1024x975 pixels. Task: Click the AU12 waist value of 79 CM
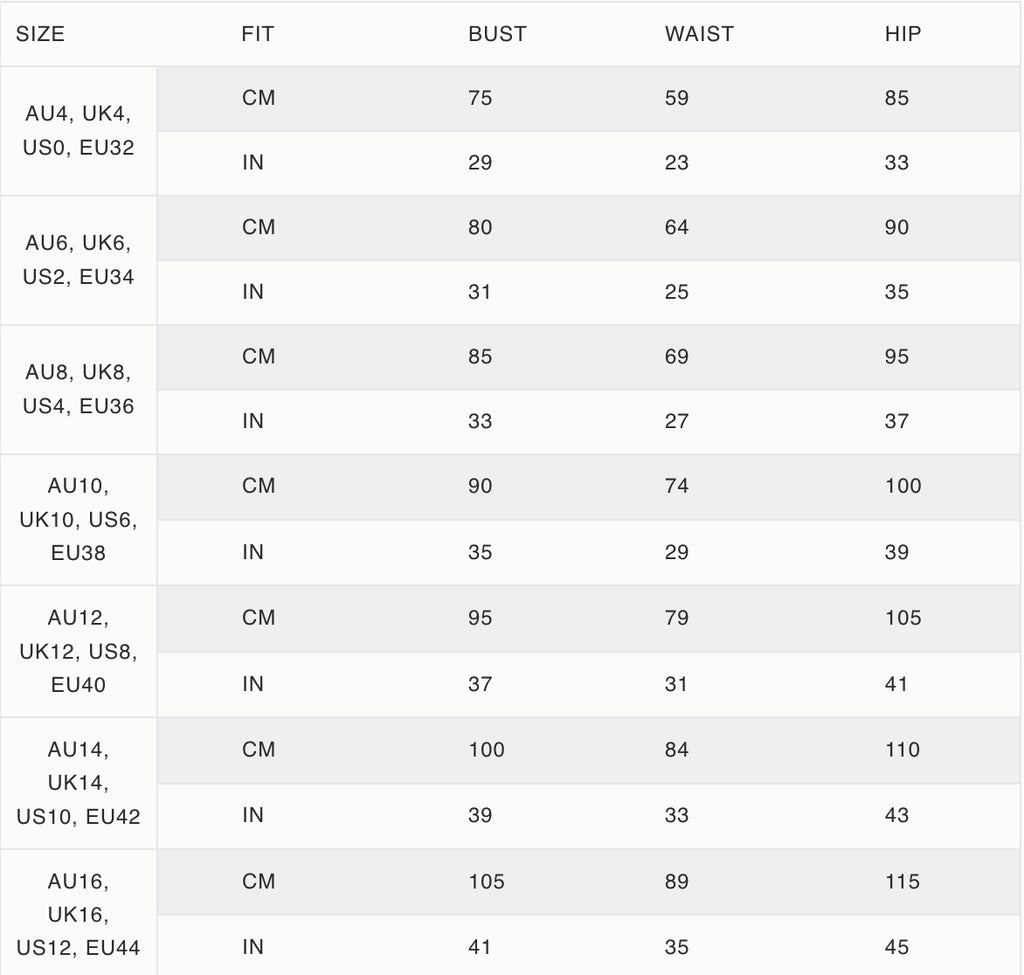coord(677,618)
